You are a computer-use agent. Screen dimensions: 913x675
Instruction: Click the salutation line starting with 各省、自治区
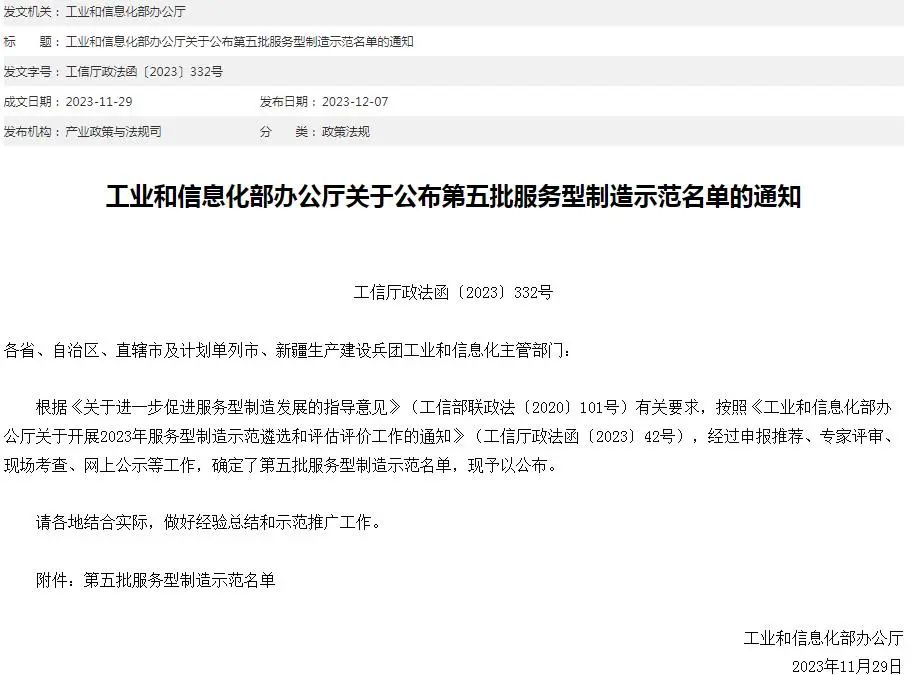(288, 351)
